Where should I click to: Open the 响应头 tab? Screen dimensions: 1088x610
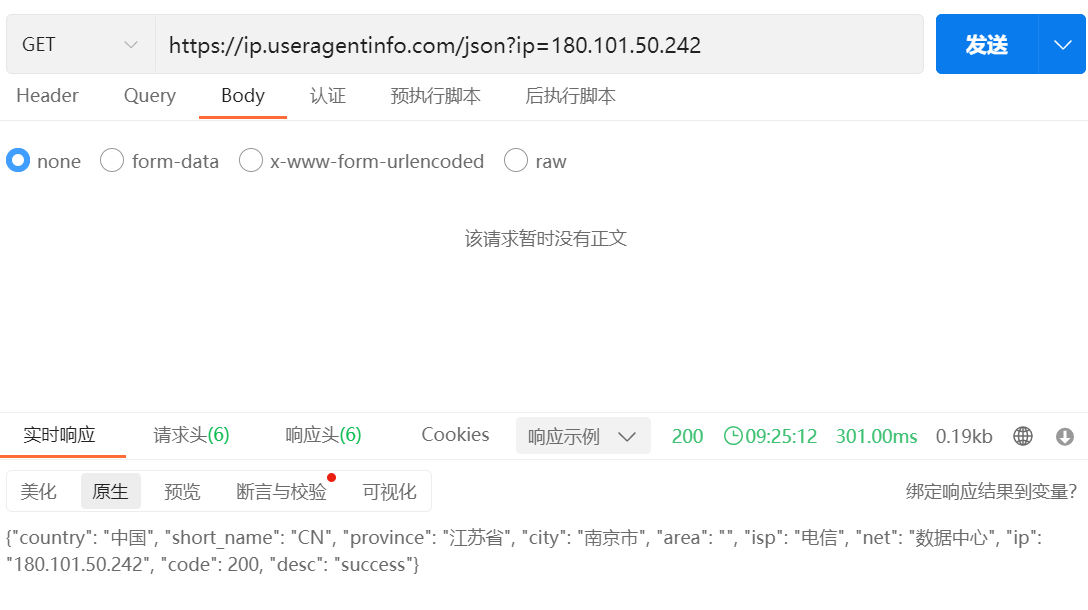[323, 435]
